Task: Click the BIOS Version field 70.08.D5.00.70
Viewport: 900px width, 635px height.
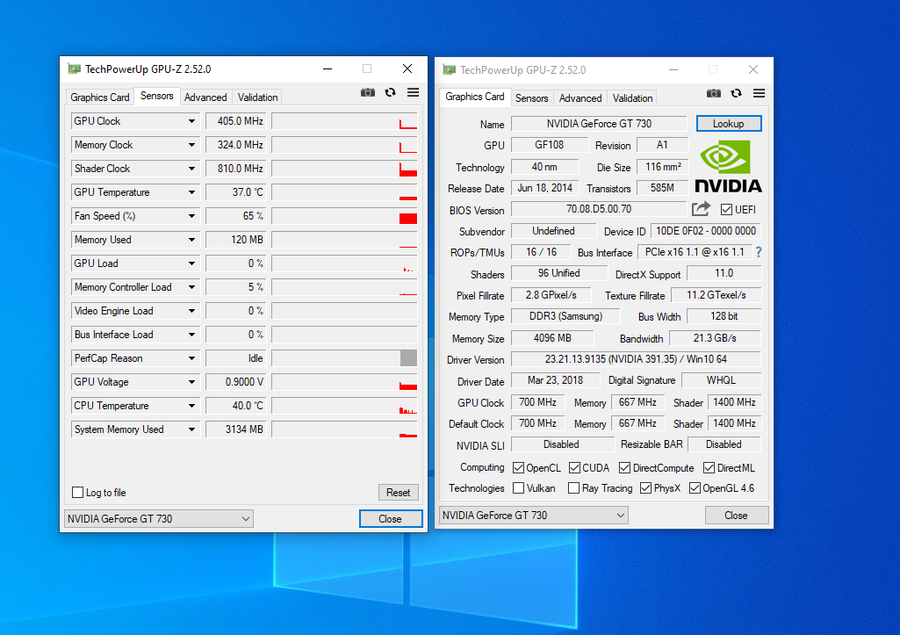Action: click(599, 209)
